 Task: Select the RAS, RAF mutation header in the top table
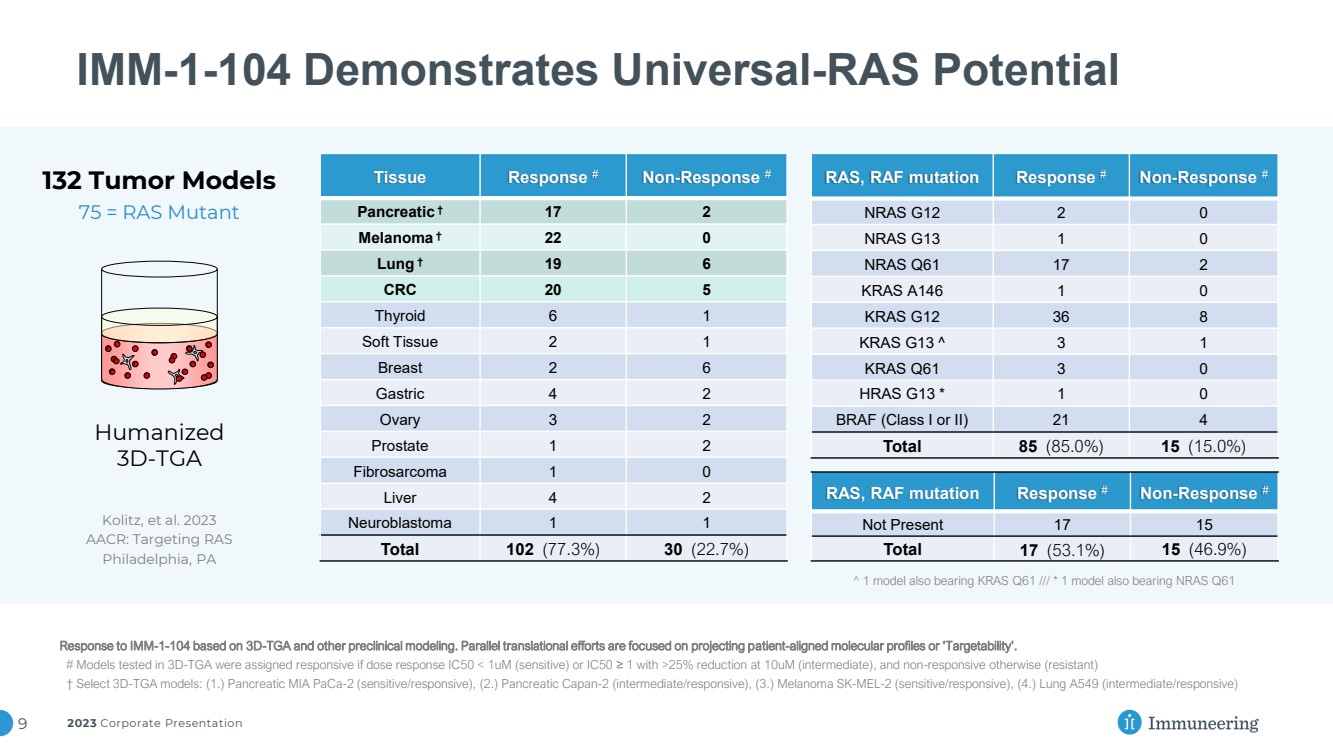point(902,176)
